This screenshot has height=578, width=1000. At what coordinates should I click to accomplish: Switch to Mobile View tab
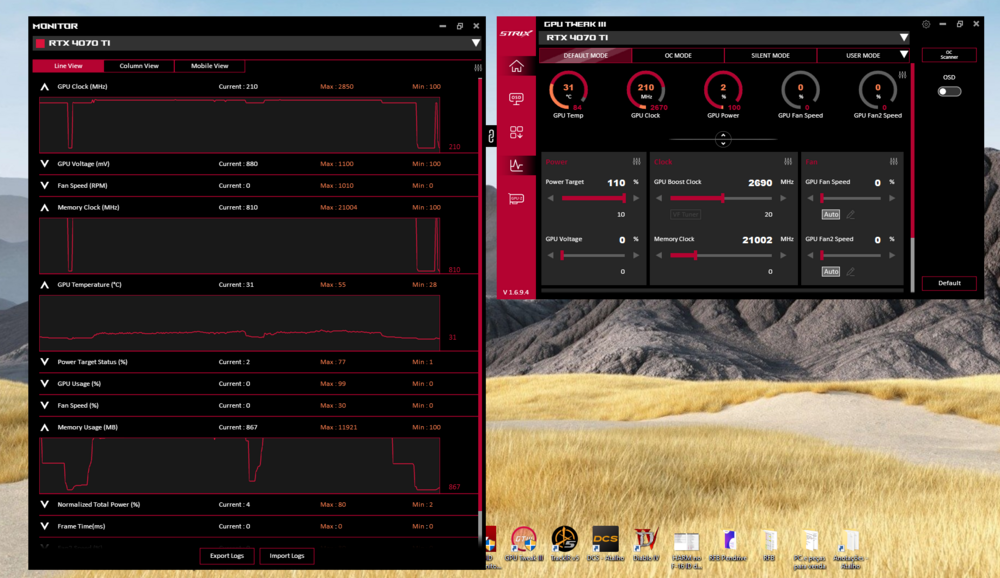click(210, 66)
